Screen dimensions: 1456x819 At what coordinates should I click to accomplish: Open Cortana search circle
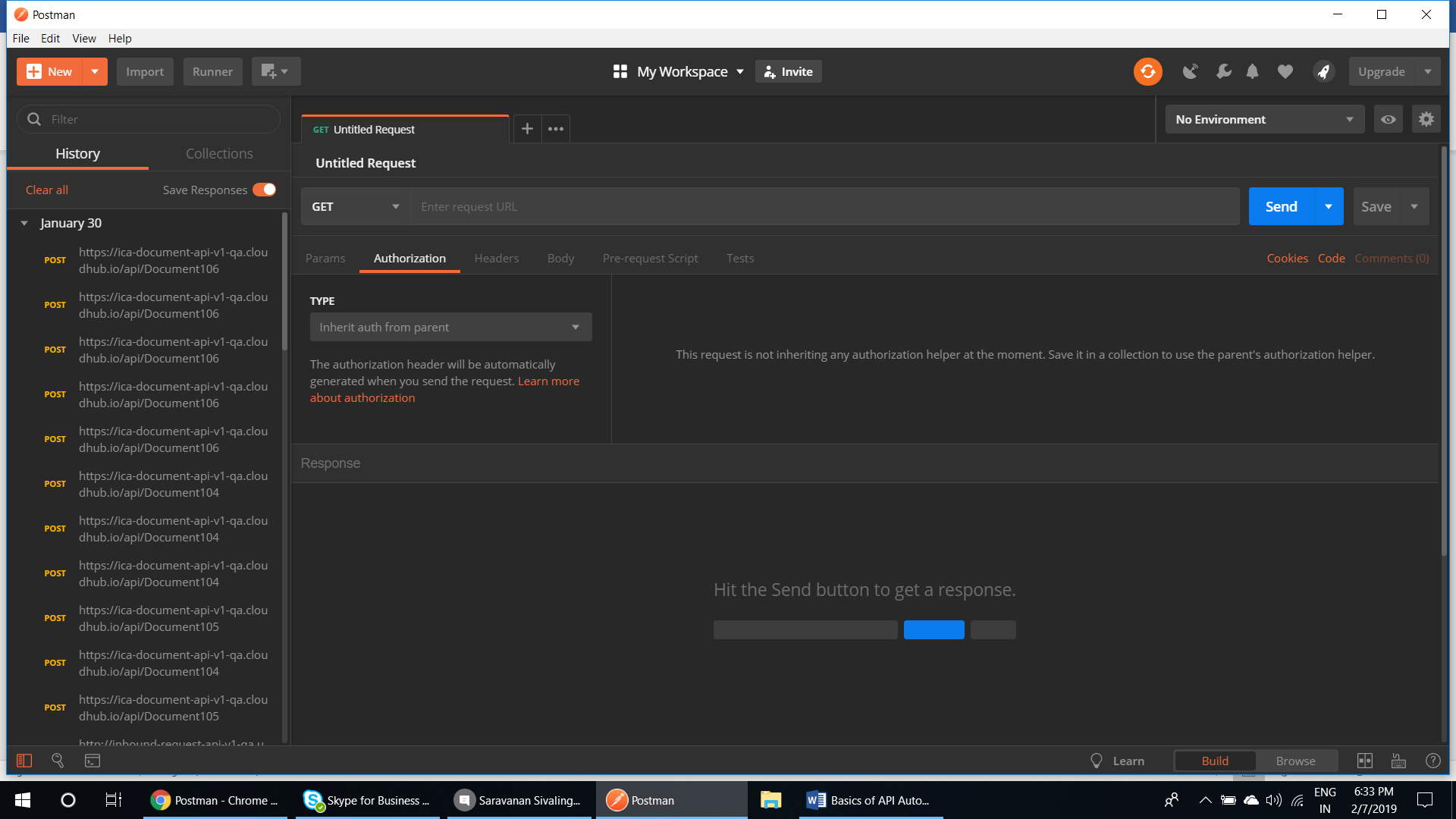pos(68,800)
